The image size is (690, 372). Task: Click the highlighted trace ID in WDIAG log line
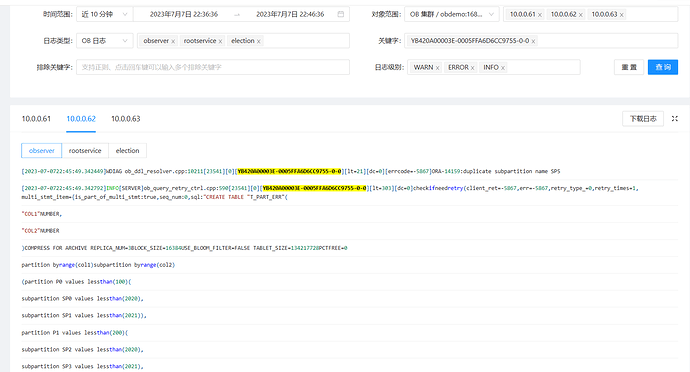click(289, 171)
